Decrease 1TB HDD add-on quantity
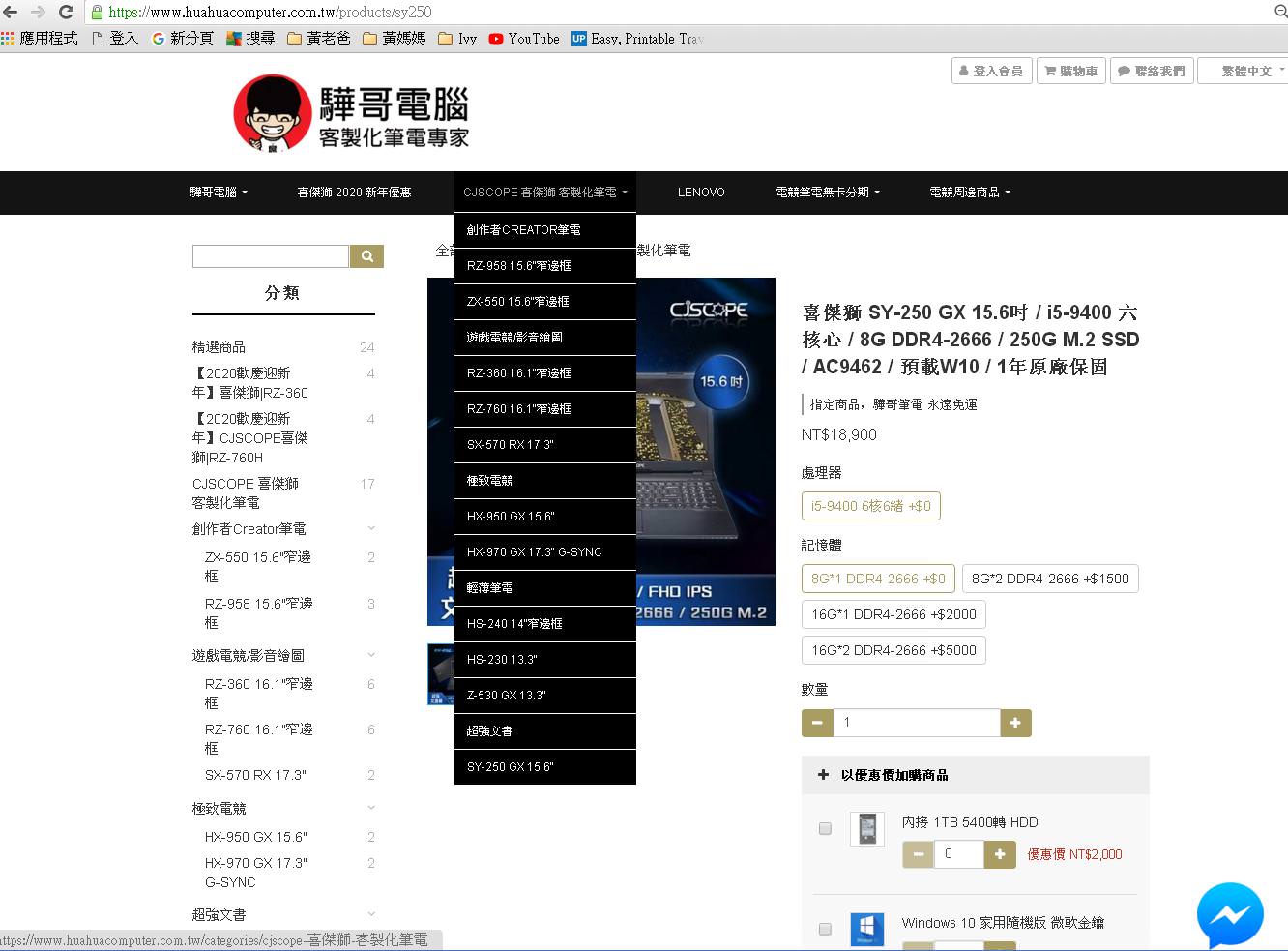Image resolution: width=1288 pixels, height=951 pixels. [x=918, y=854]
